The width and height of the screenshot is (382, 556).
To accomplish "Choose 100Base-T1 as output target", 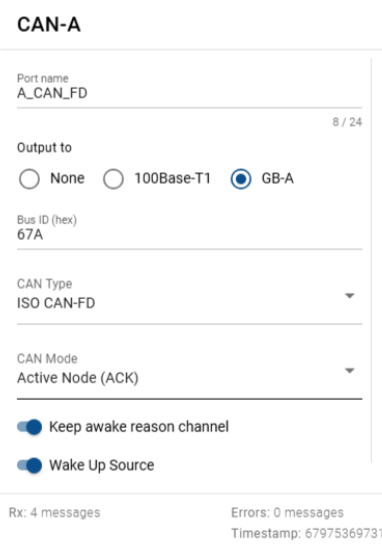I will click(114, 179).
